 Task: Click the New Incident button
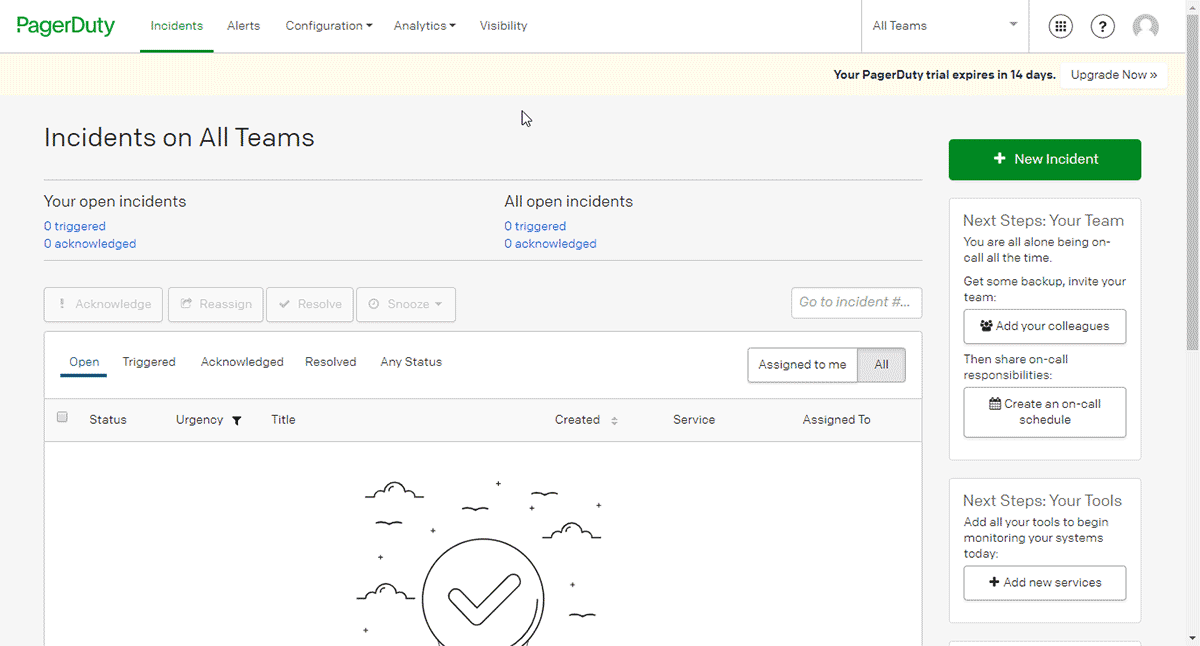click(x=1044, y=159)
